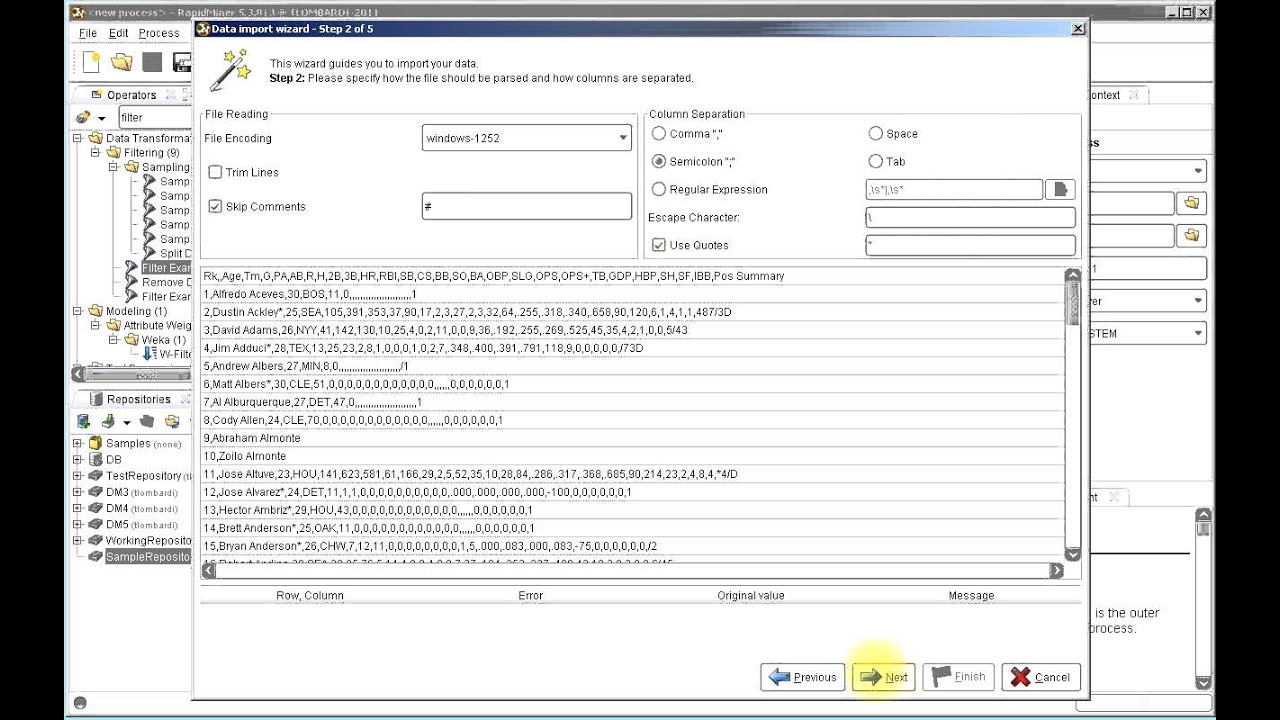Screen dimensions: 1280x720
Task: Open the dropdown arrow next to filter icon
Action: coord(101,118)
